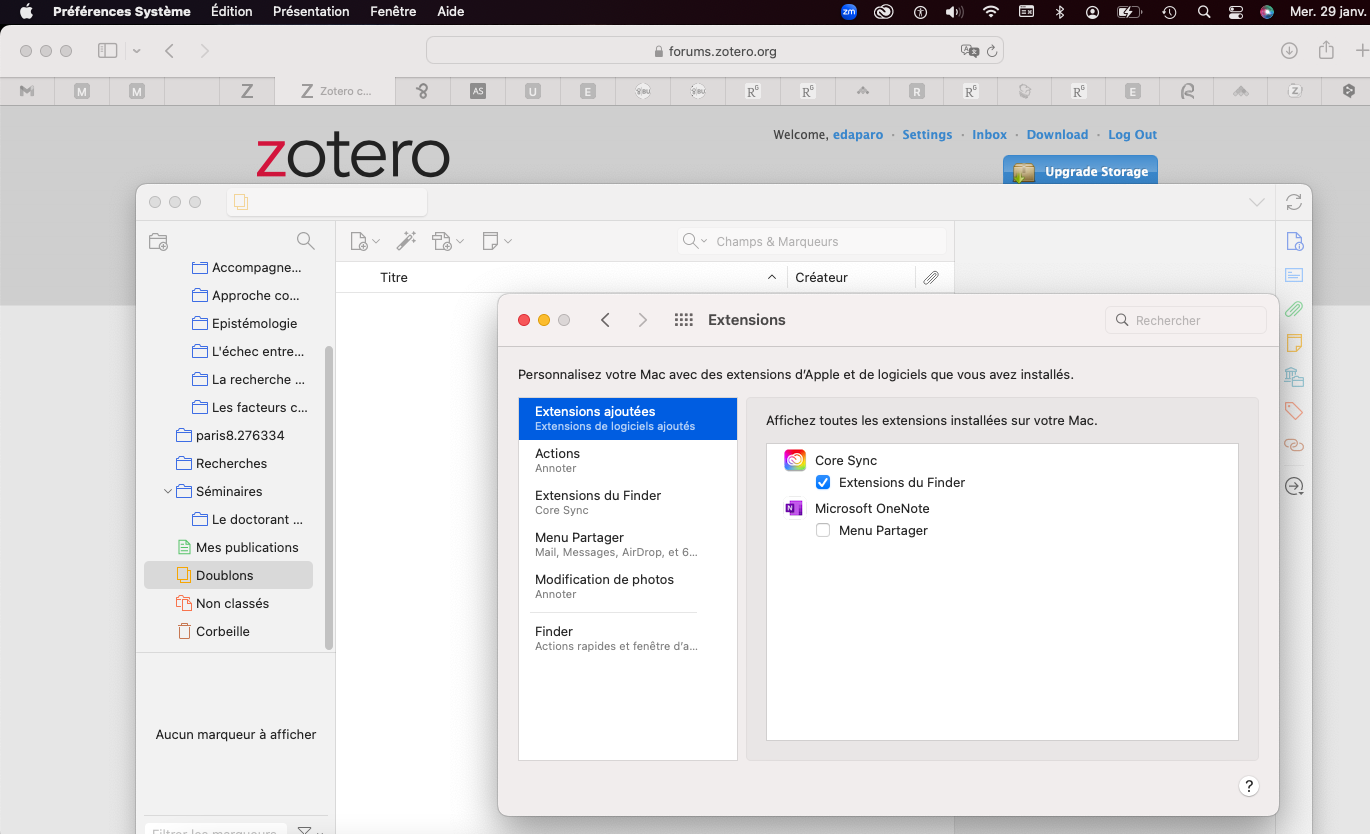Screen dimensions: 1370x834
Task: Open the Édition menu
Action: click(232, 12)
